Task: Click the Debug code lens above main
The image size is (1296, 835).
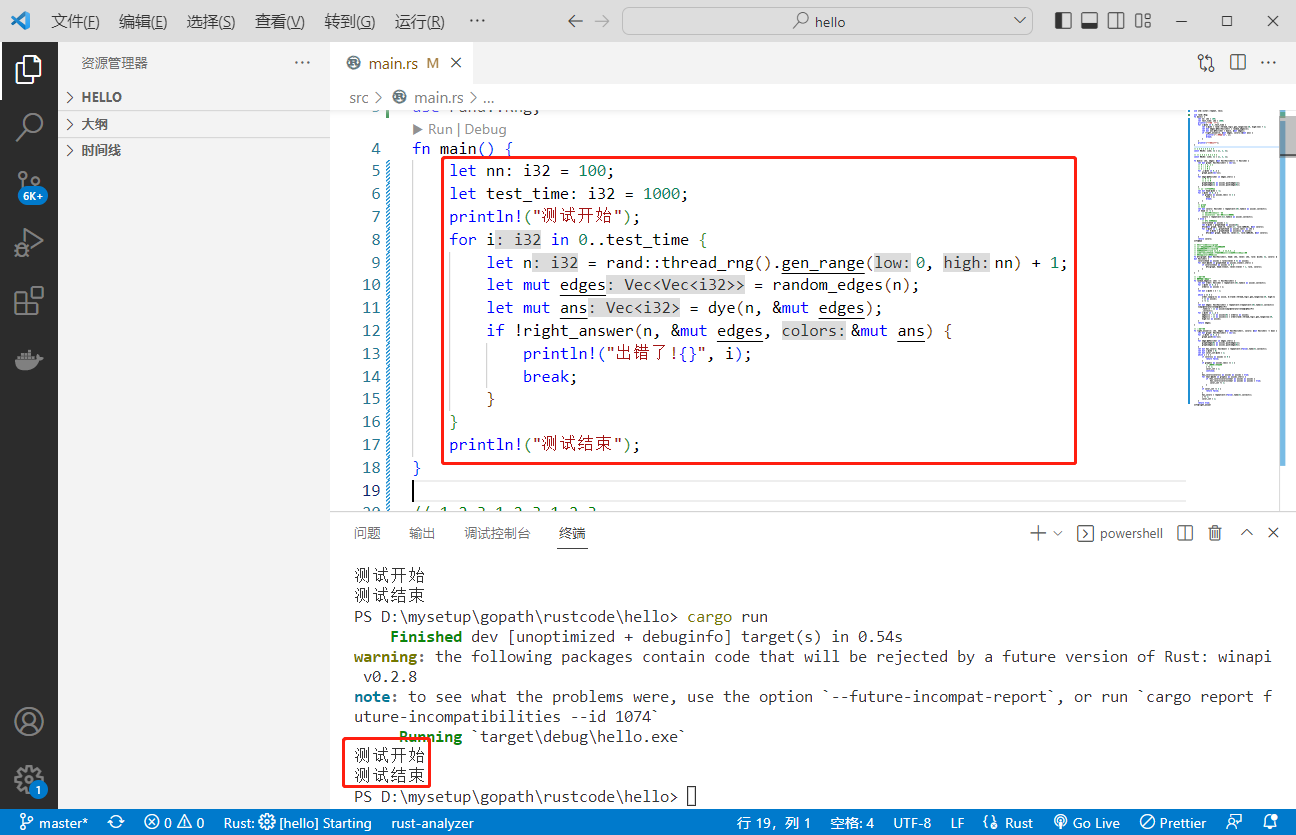Action: pos(485,129)
